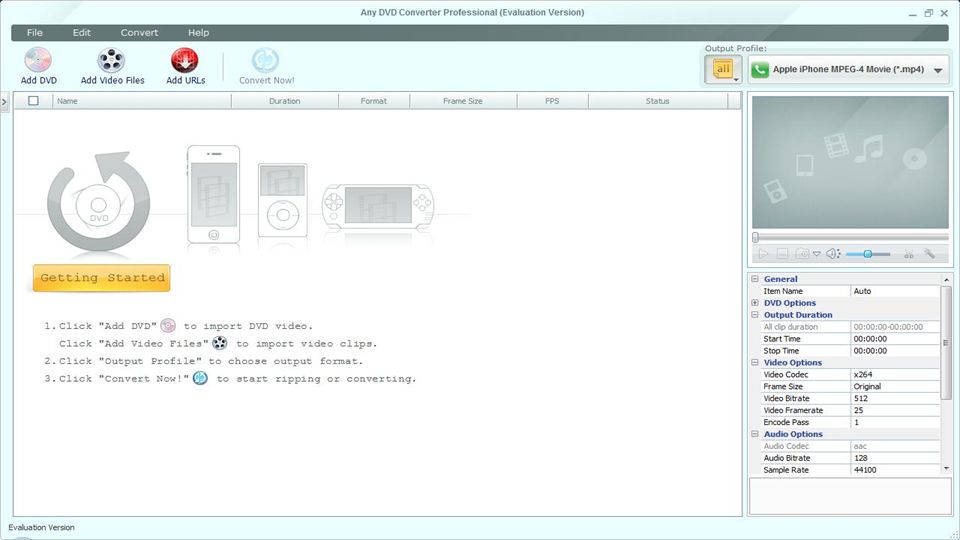Click the small DVD icon in step 1
This screenshot has height=540, width=960.
pos(168,326)
